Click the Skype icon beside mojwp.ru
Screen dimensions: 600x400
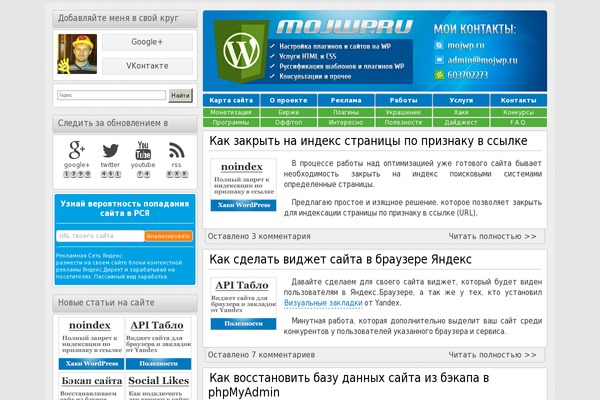tap(439, 45)
